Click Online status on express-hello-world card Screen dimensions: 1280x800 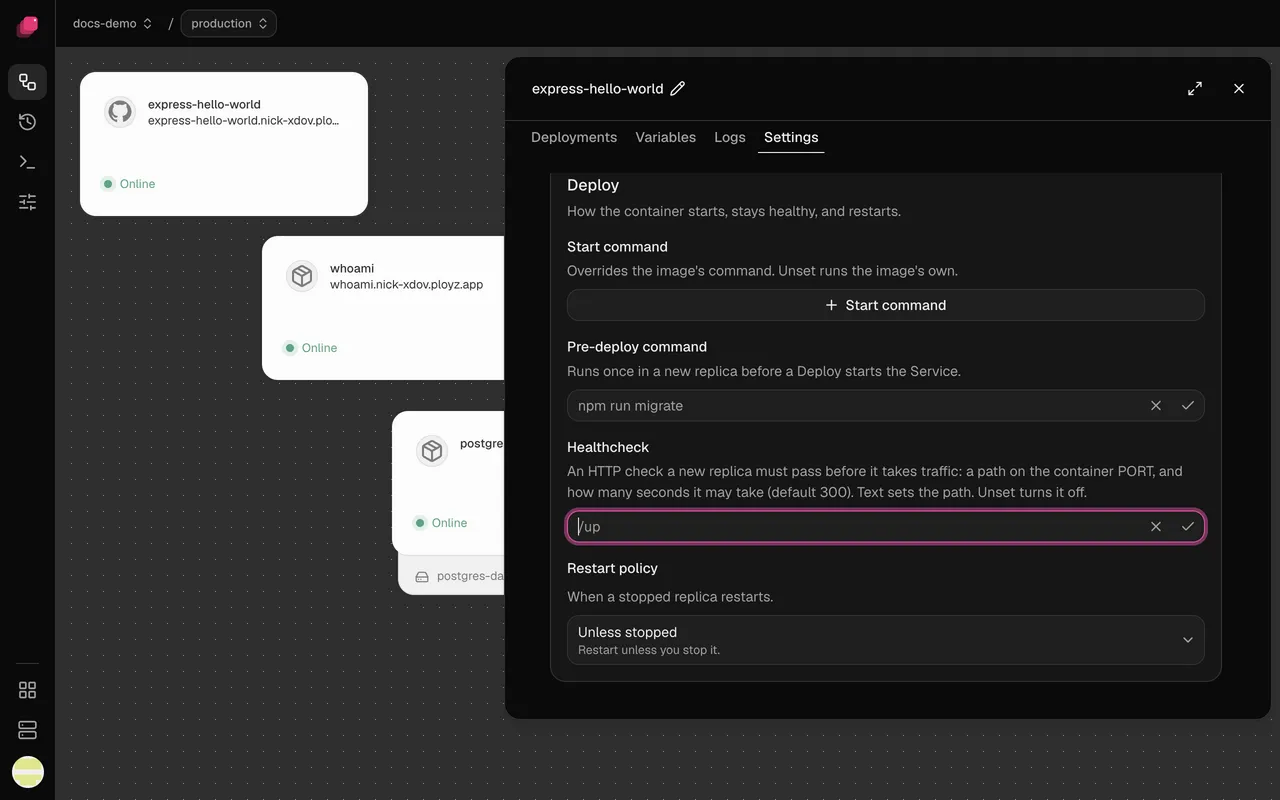coord(128,184)
